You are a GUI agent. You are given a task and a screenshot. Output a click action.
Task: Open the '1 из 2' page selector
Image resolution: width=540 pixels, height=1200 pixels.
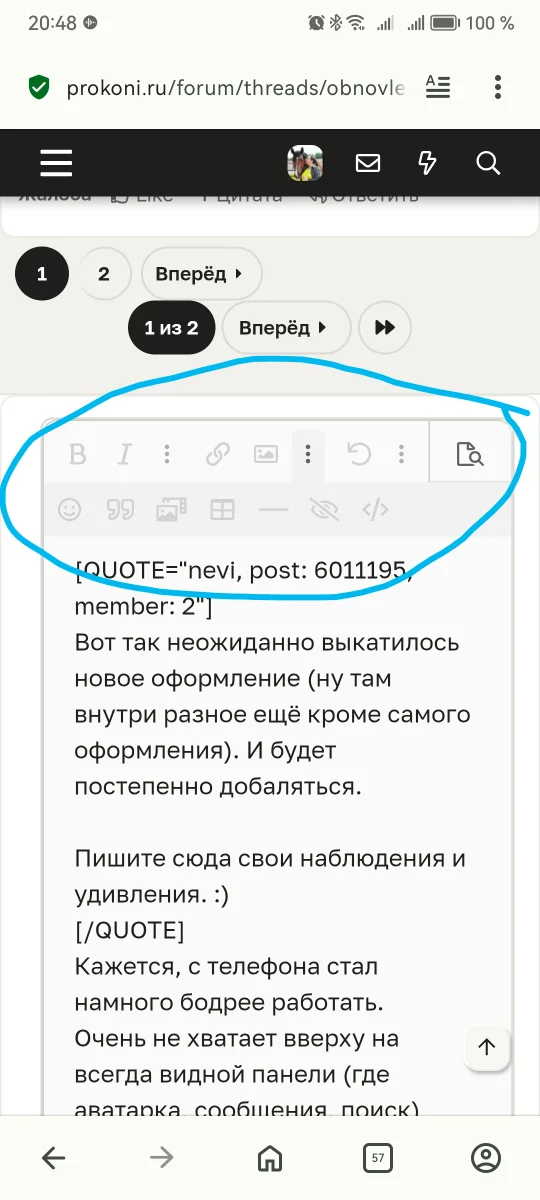pos(171,327)
